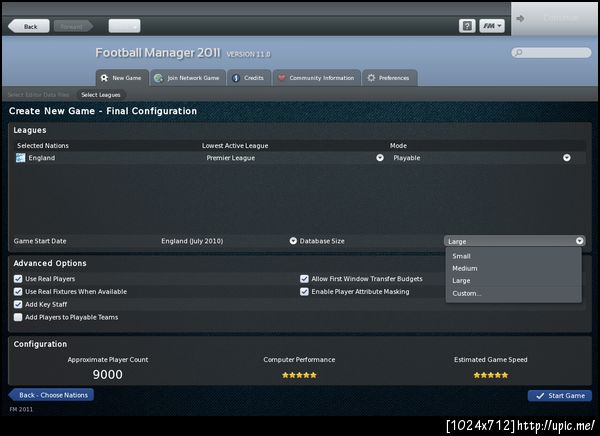This screenshot has height=436, width=600.
Task: Click the Premier League text
Action: (231, 158)
